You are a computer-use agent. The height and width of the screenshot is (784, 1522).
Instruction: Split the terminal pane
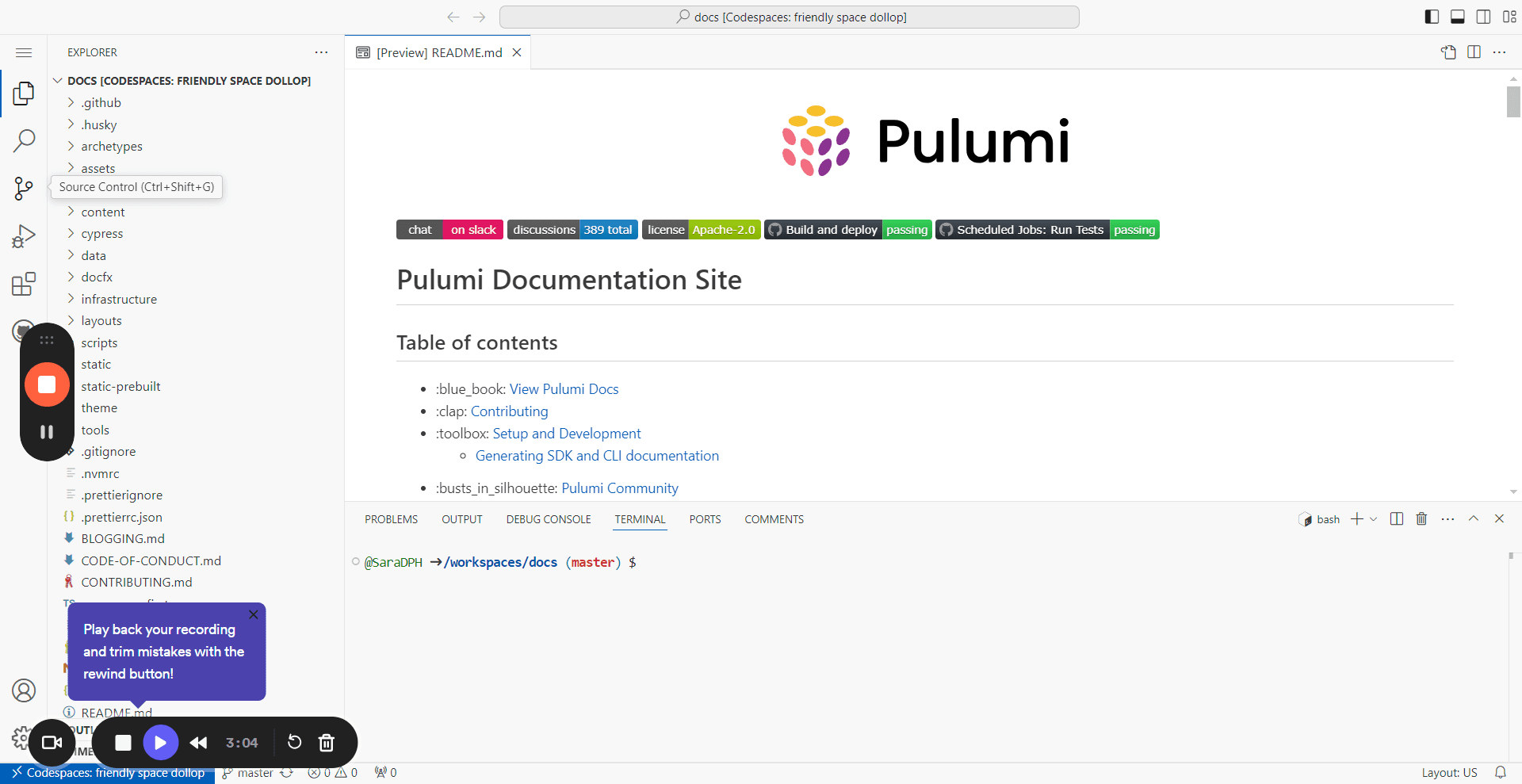pyautogui.click(x=1397, y=519)
